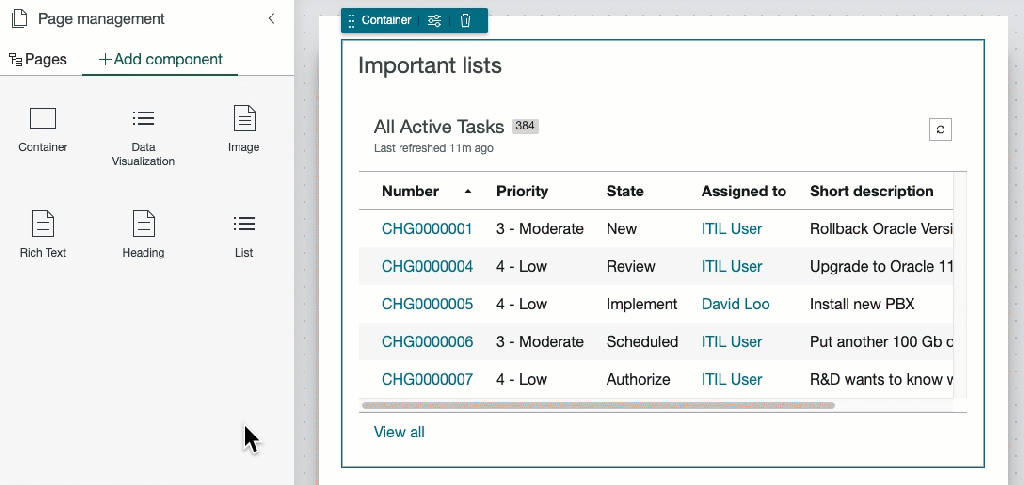The width and height of the screenshot is (1024, 485).
Task: Open record CHG0000006
Action: point(427,342)
